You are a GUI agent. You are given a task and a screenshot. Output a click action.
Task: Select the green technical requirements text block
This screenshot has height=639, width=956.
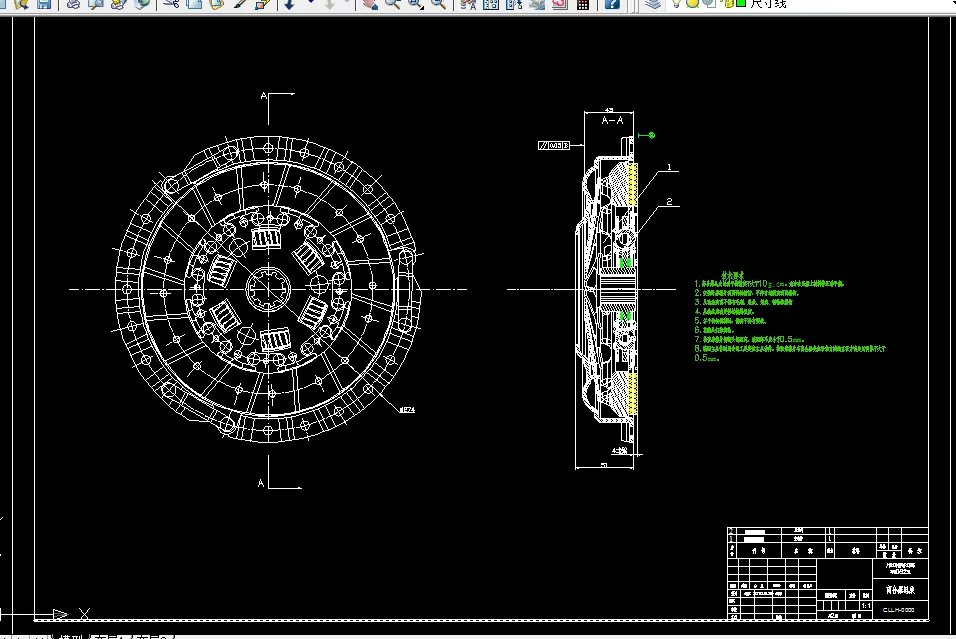pos(790,317)
